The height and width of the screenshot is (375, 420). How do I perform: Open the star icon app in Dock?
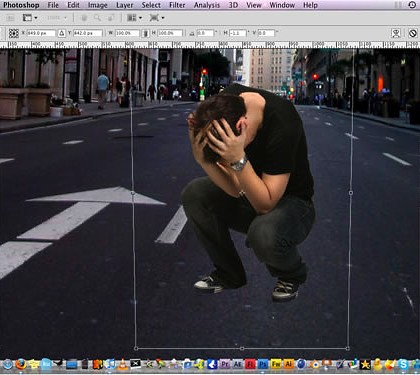click(365, 364)
